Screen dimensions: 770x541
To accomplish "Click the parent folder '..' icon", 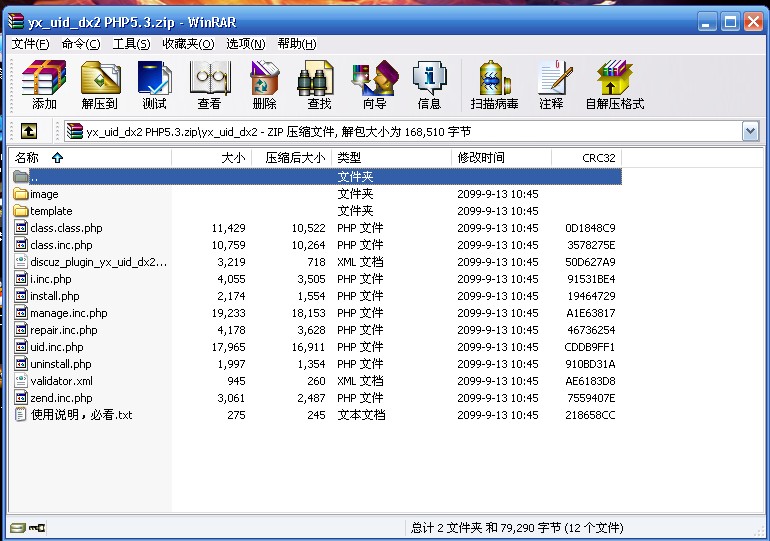I will (21, 176).
